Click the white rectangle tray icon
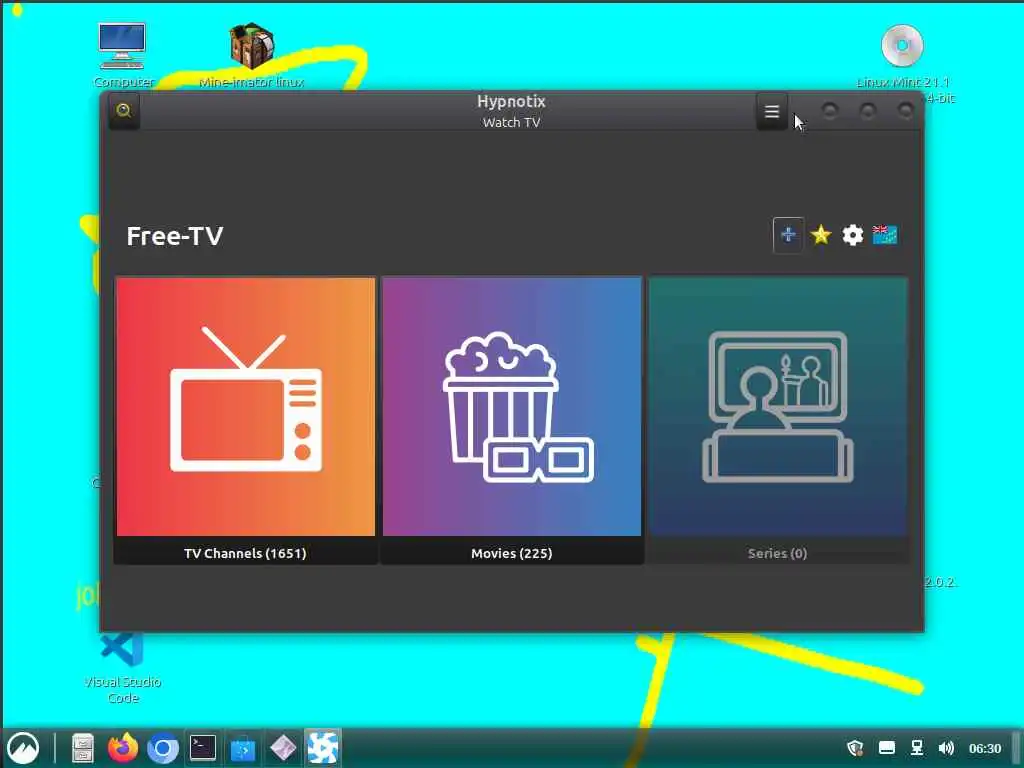Screen dimensions: 1024x768 tap(887, 748)
